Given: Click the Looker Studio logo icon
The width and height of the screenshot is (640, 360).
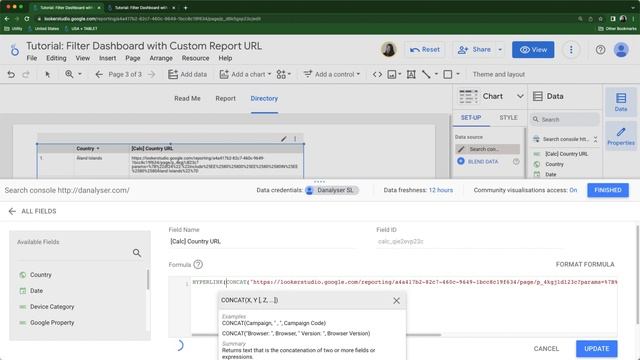Looking at the screenshot, I should tap(14, 50).
